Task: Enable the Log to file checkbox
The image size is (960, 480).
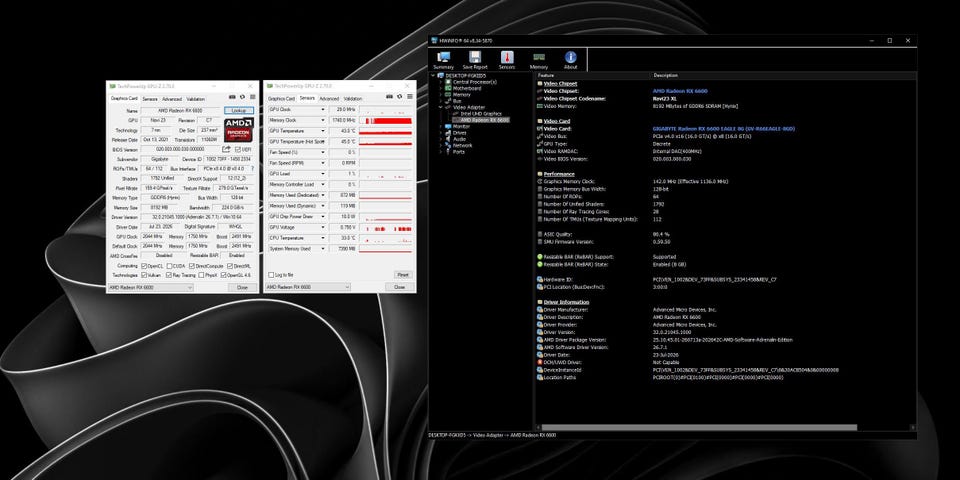Action: coord(271,275)
